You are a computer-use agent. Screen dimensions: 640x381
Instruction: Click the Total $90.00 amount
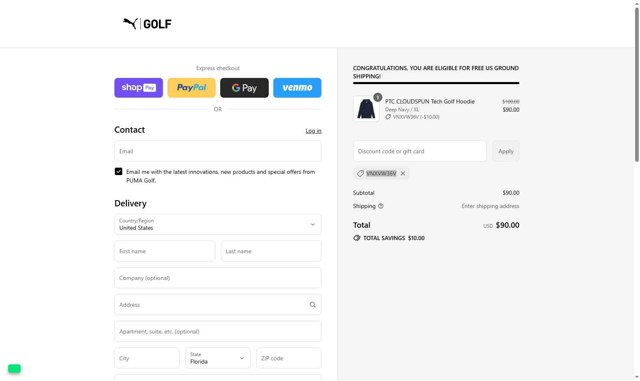pos(507,225)
